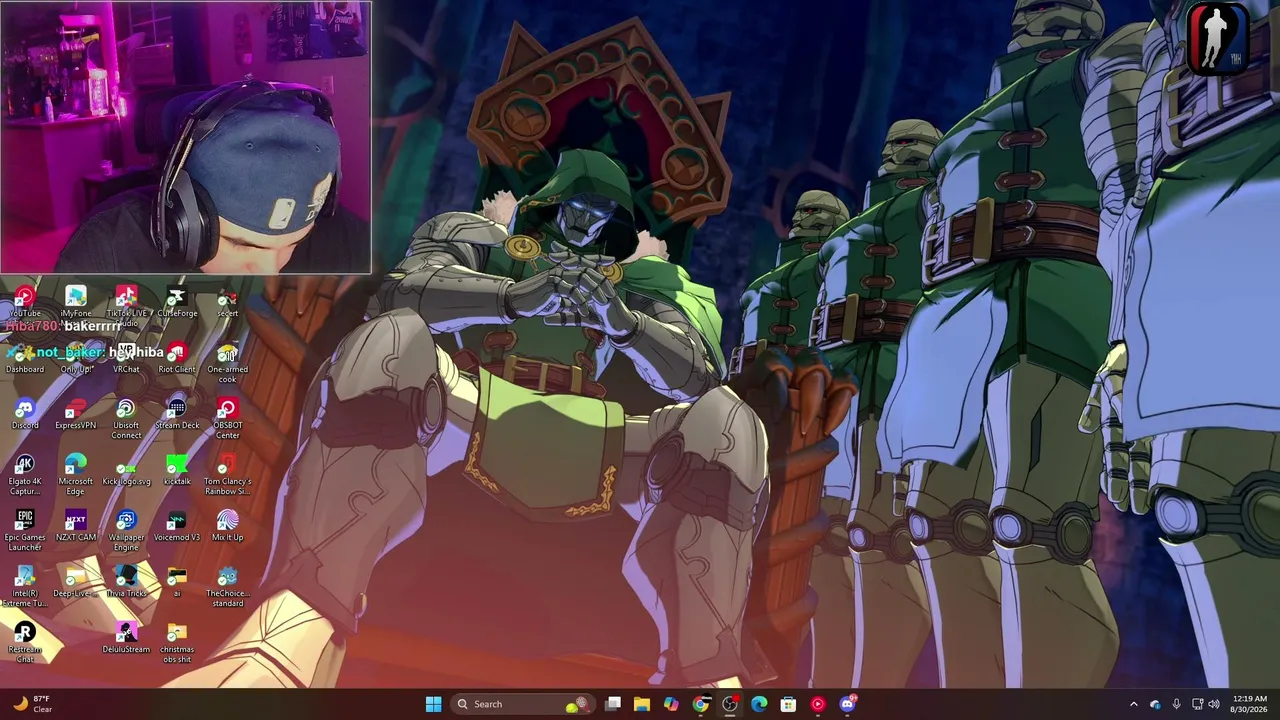The height and width of the screenshot is (720, 1280).
Task: Click the microphone tray icon
Action: (x=1176, y=704)
